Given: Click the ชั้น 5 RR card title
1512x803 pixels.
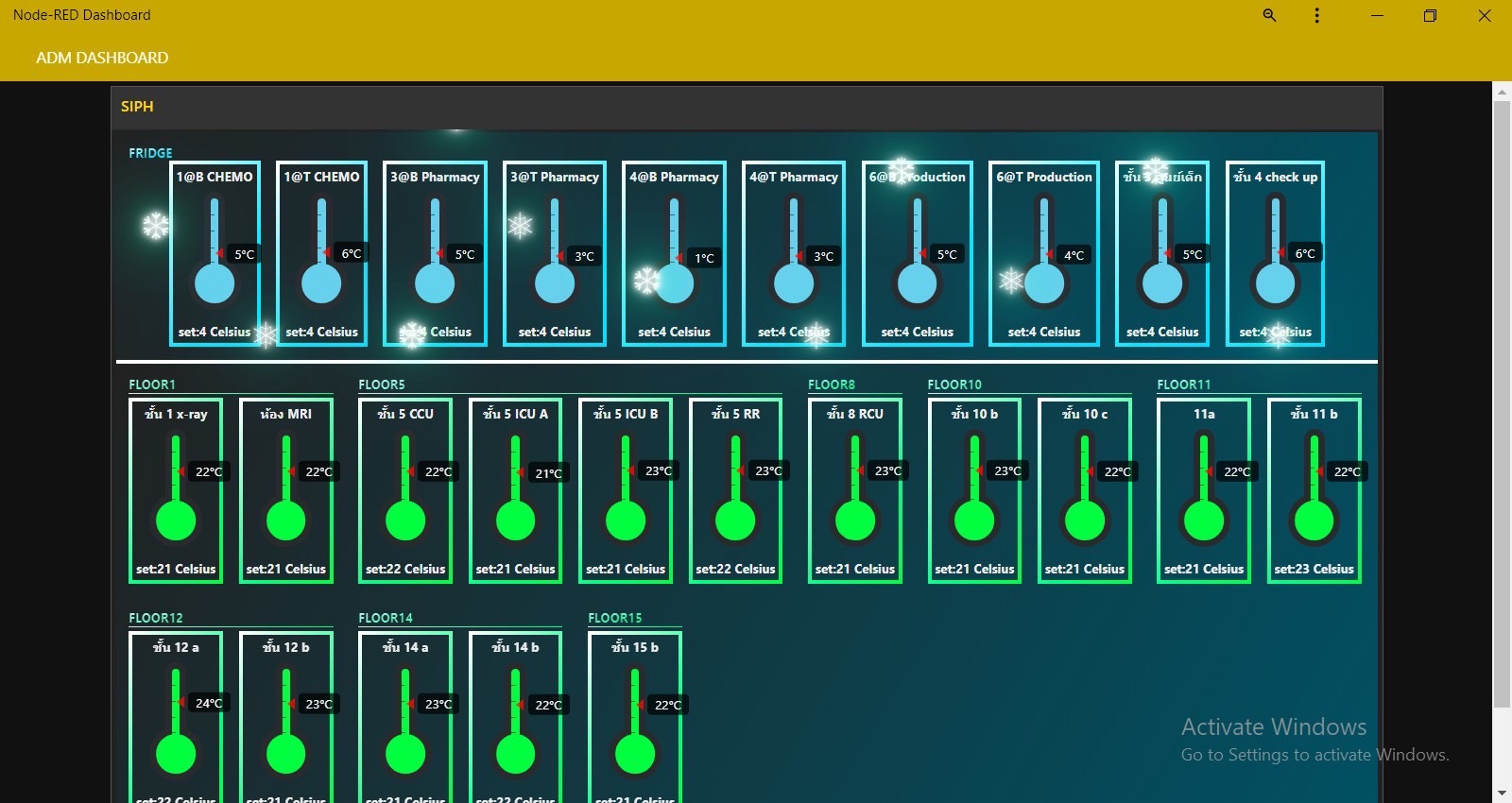Looking at the screenshot, I should tap(735, 414).
